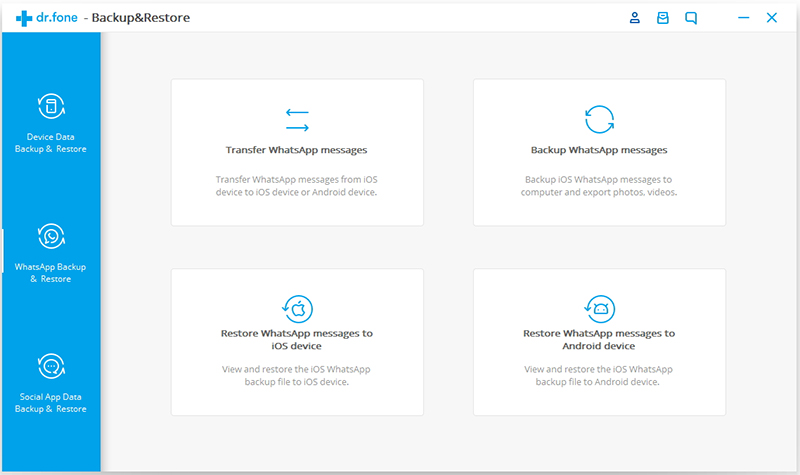Open the feedback chat icon in title bar
This screenshot has width=800, height=475.
(x=691, y=18)
